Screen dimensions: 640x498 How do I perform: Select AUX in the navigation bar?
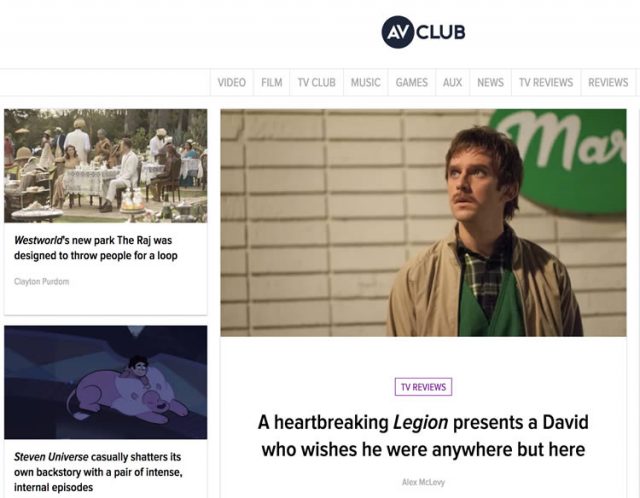pos(453,82)
